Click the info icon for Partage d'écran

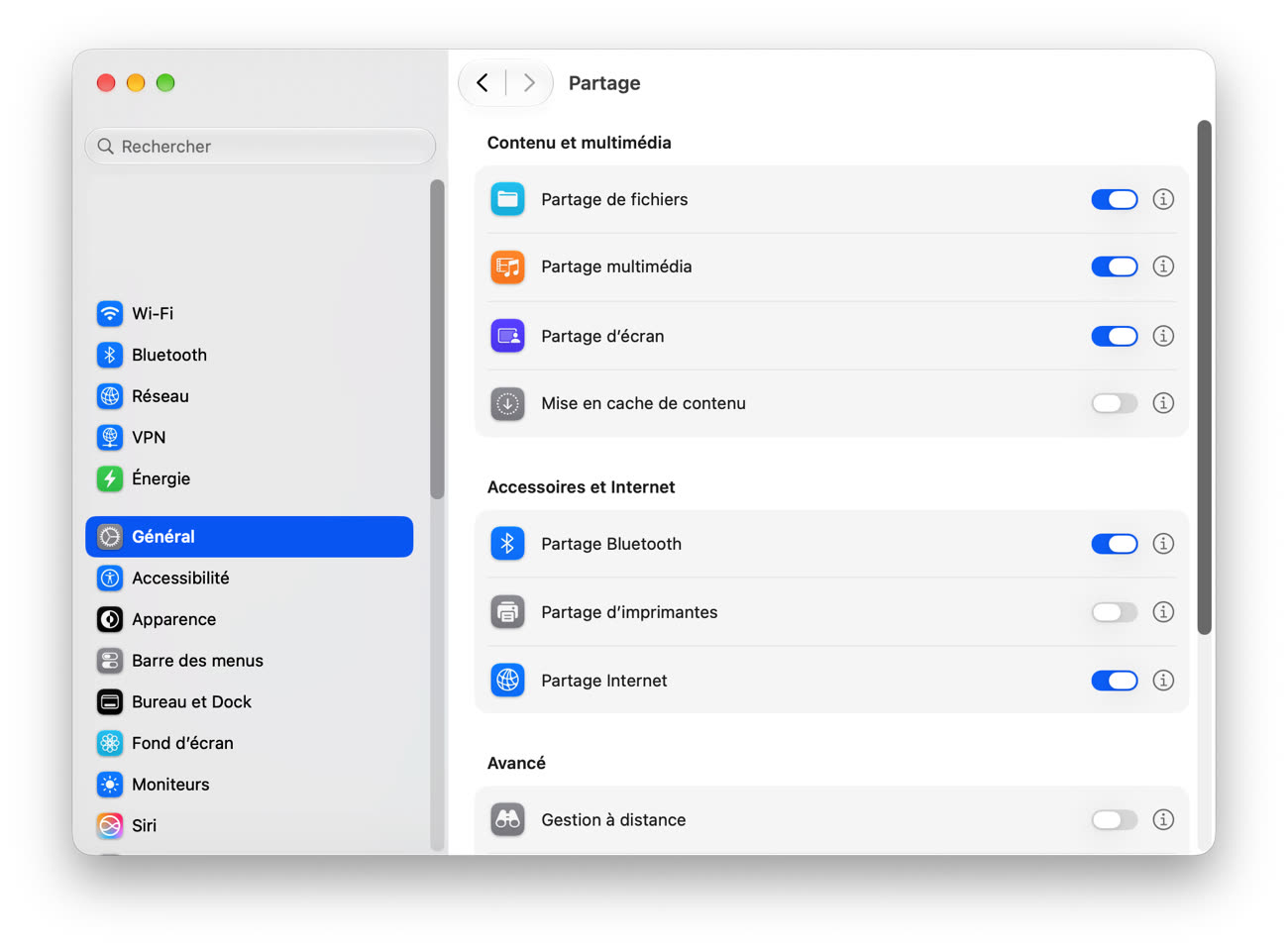1163,336
